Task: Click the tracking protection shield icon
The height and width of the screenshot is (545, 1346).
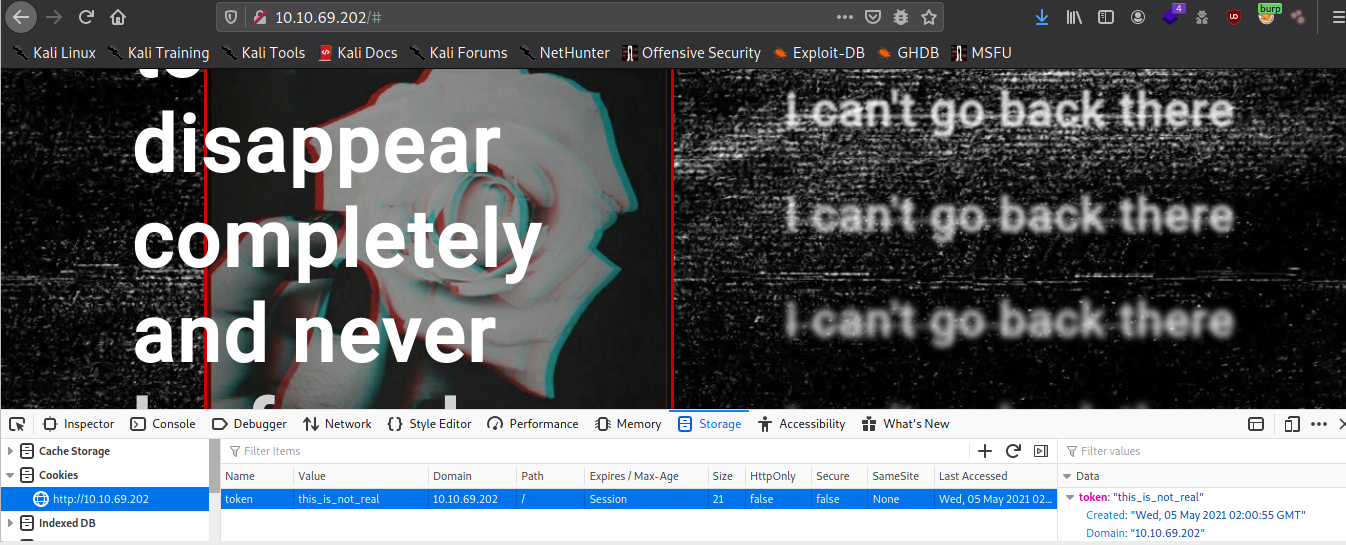Action: [x=231, y=17]
